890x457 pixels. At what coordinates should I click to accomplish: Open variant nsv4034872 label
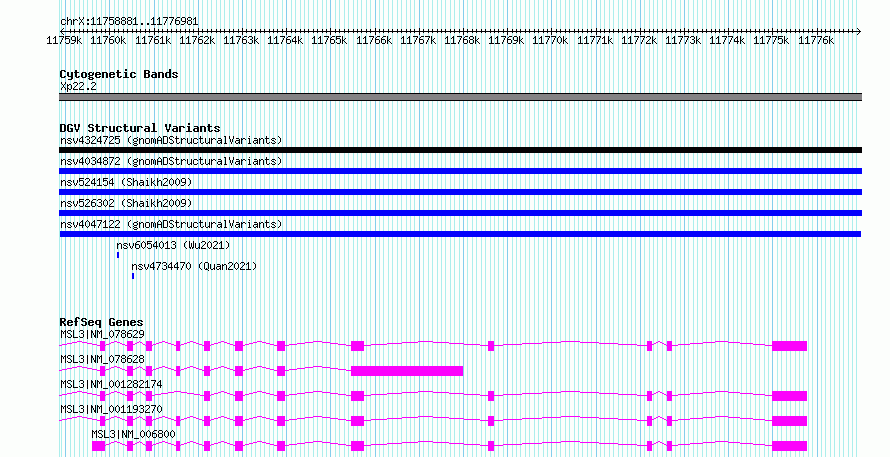point(171,161)
